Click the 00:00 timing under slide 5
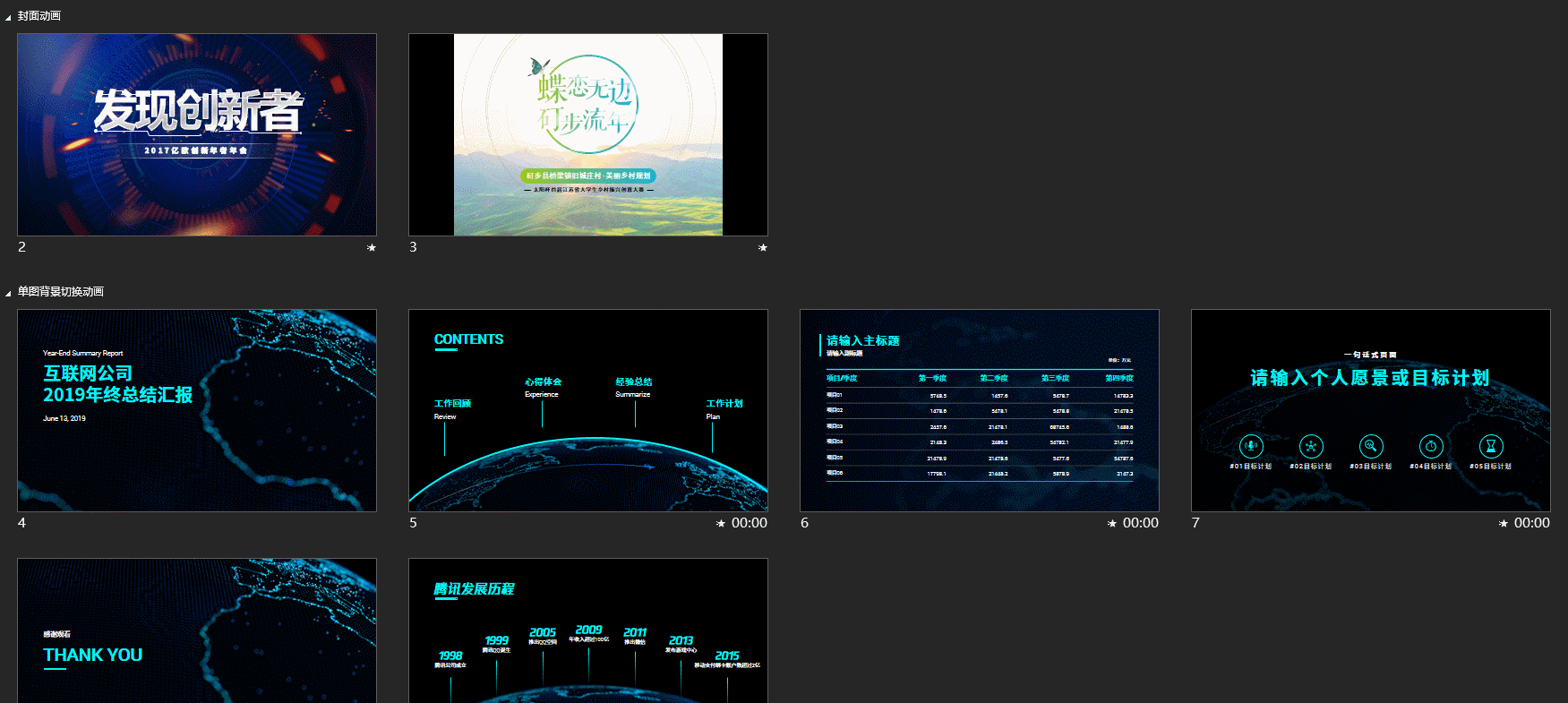Viewport: 1568px width, 703px height. 750,523
